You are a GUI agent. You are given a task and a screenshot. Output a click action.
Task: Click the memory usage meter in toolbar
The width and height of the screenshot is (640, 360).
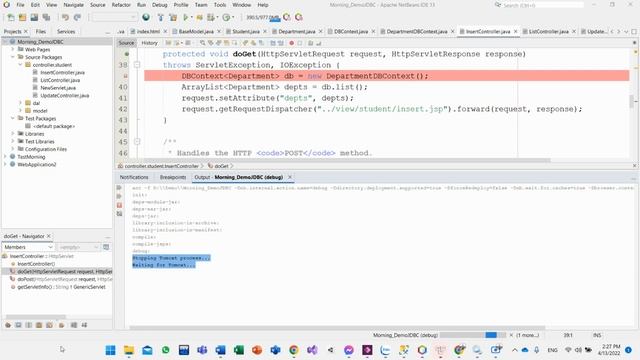[x=262, y=17]
